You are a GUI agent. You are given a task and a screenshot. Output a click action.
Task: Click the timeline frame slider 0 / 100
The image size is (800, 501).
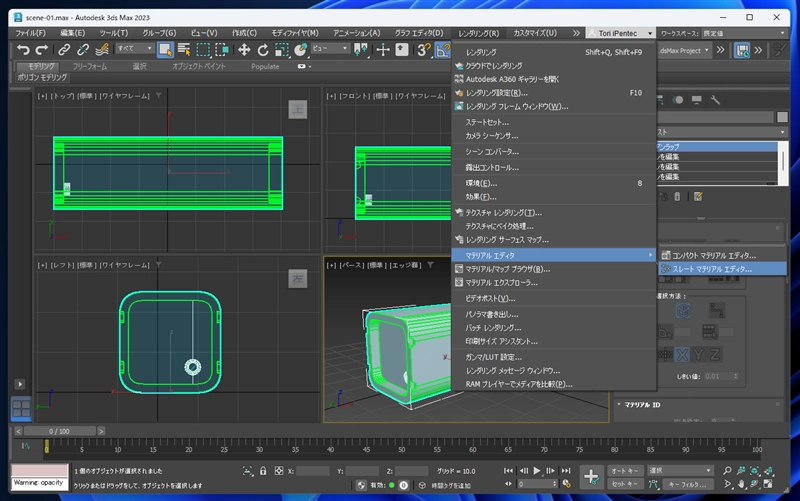pos(61,431)
